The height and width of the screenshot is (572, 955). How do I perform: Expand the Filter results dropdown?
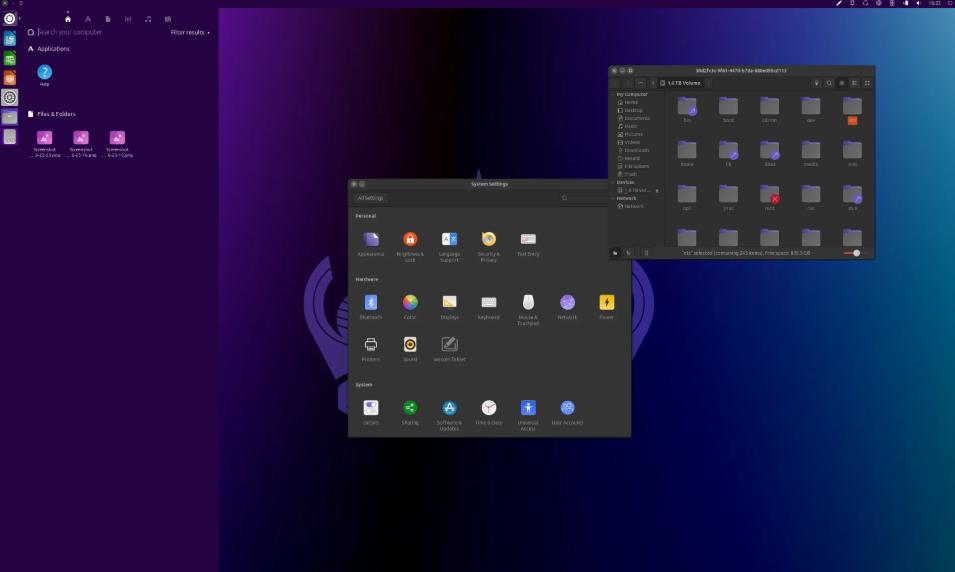[190, 32]
